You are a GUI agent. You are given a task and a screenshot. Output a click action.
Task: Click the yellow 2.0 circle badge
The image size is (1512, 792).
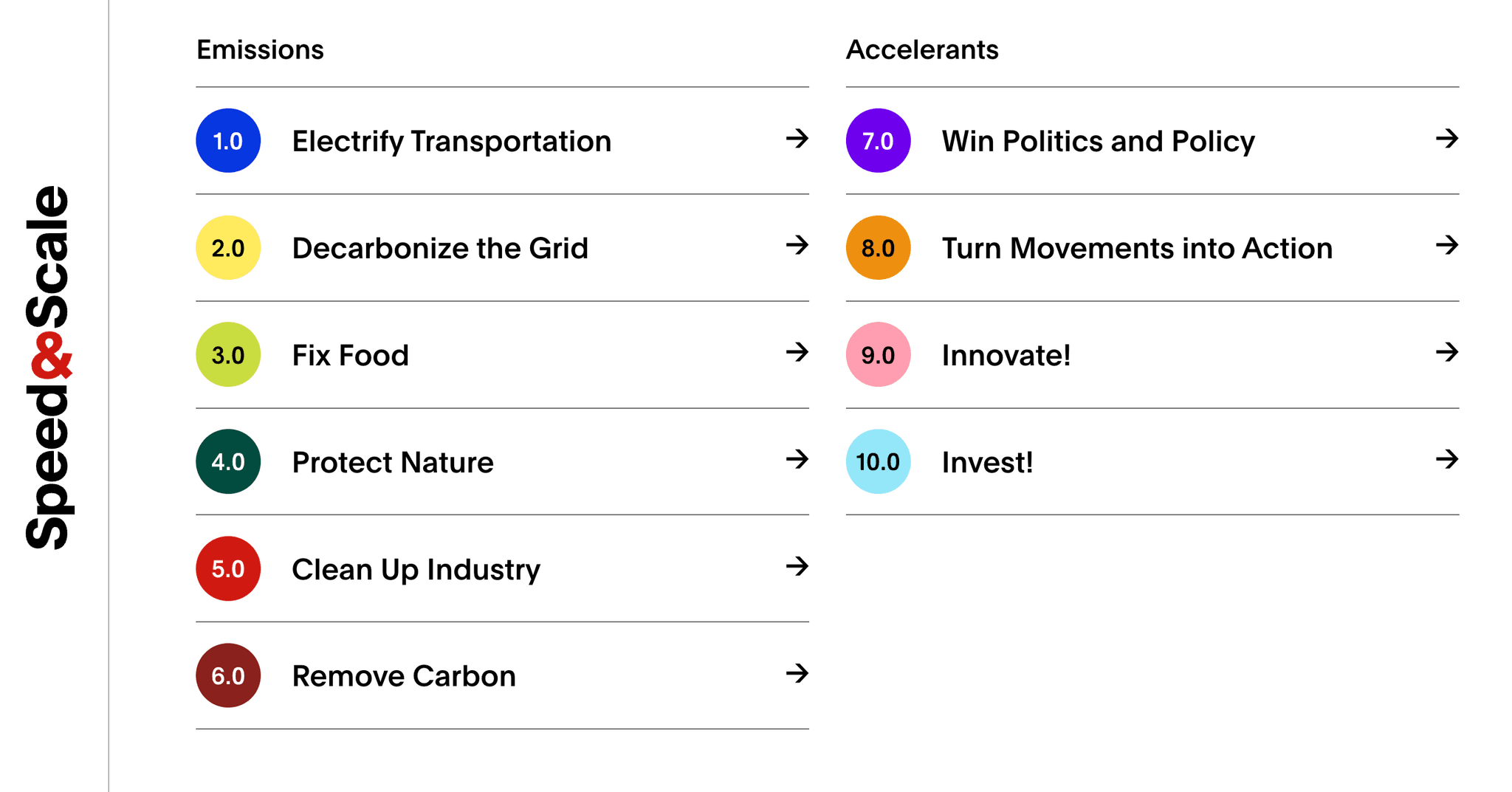click(228, 248)
